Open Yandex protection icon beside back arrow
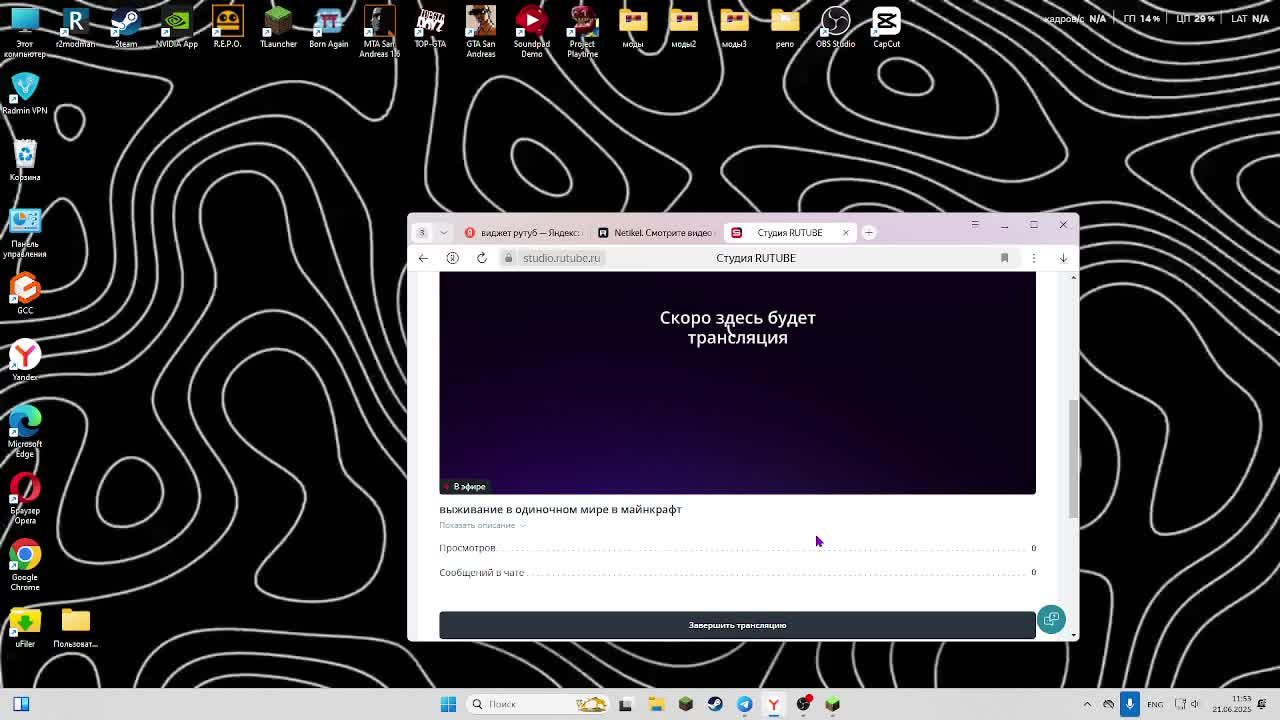Viewport: 1280px width, 720px height. (452, 258)
